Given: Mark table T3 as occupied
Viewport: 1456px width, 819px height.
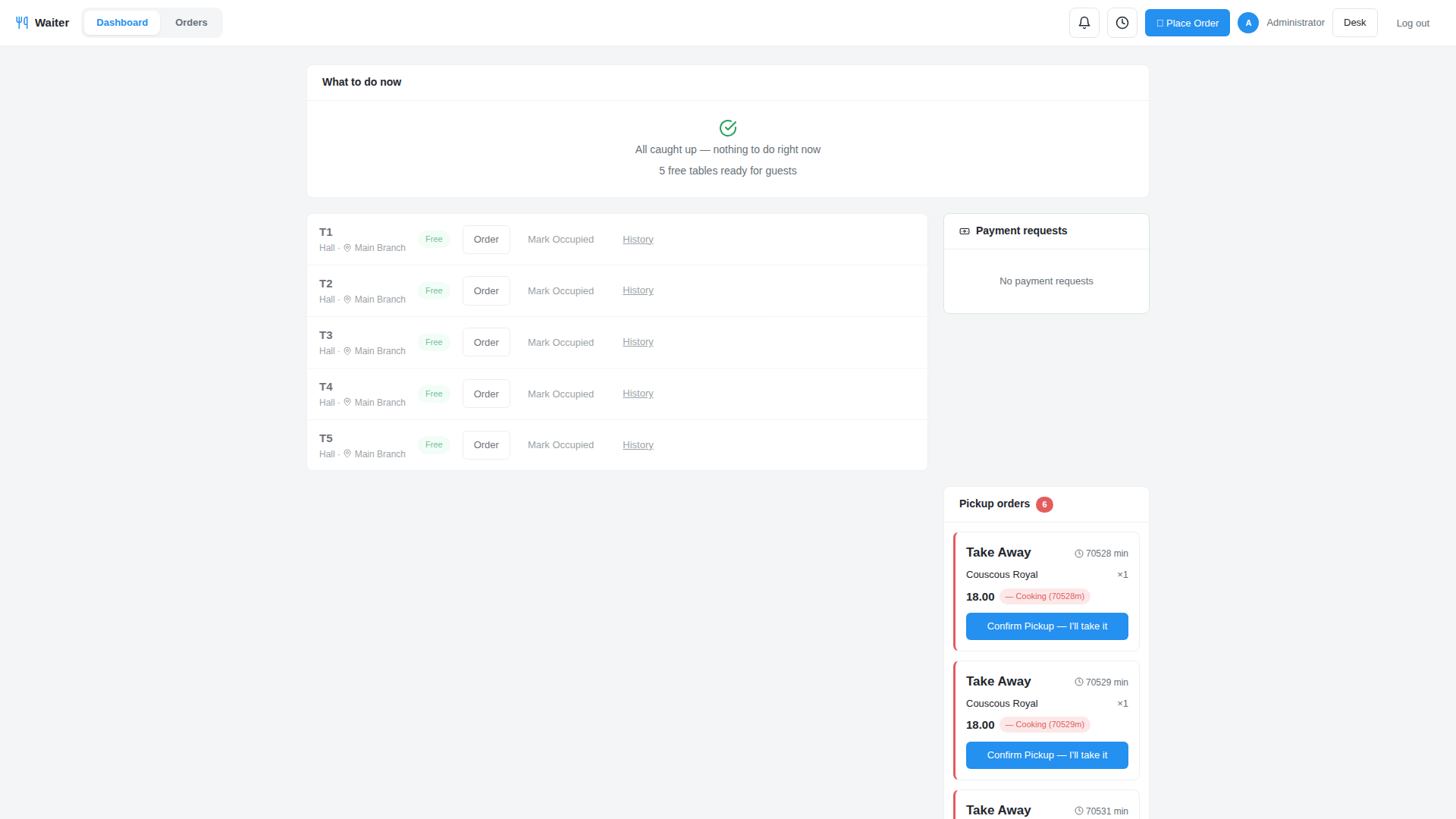Looking at the screenshot, I should (560, 343).
